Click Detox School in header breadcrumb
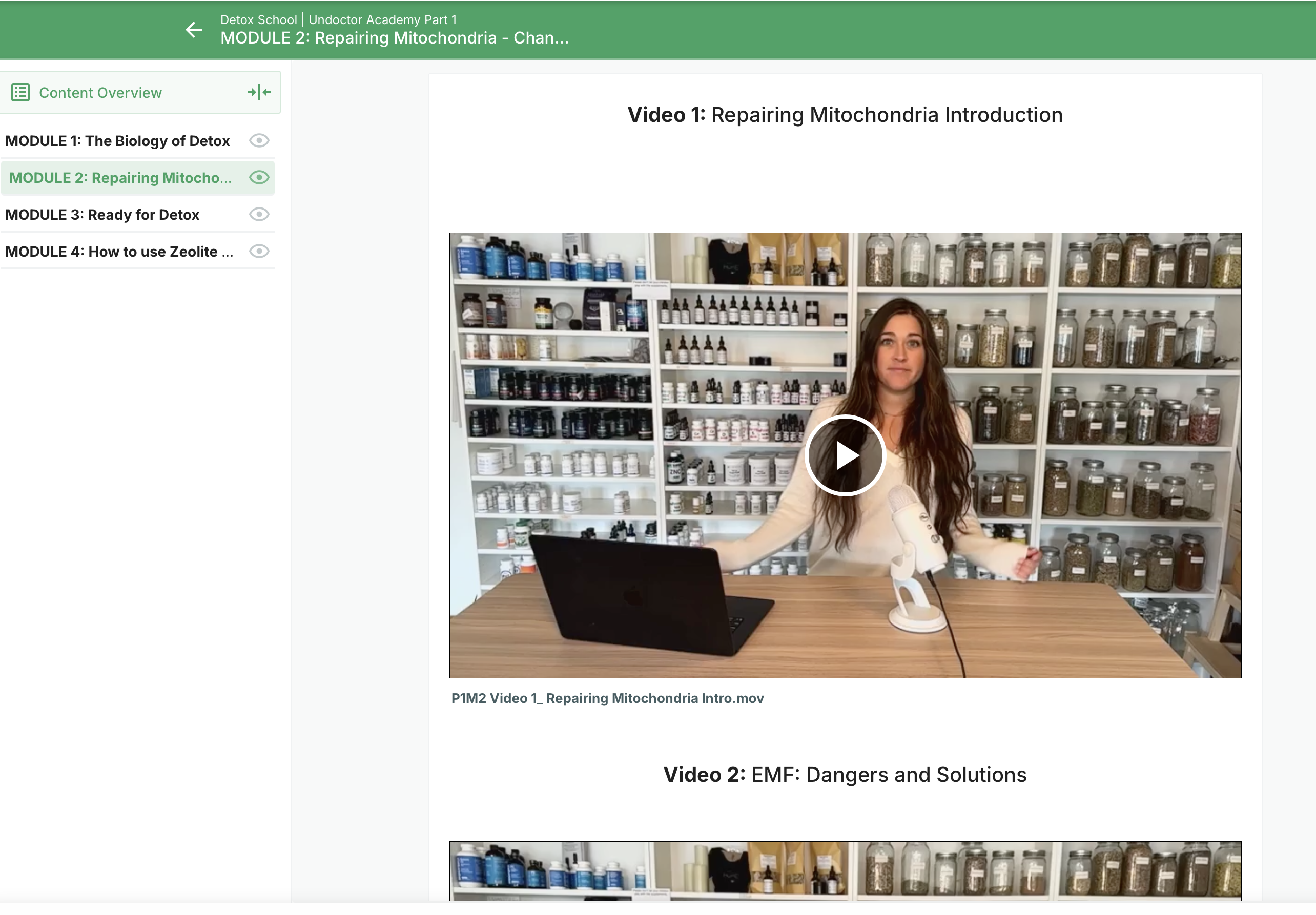Image resolution: width=1316 pixels, height=915 pixels. 258,19
